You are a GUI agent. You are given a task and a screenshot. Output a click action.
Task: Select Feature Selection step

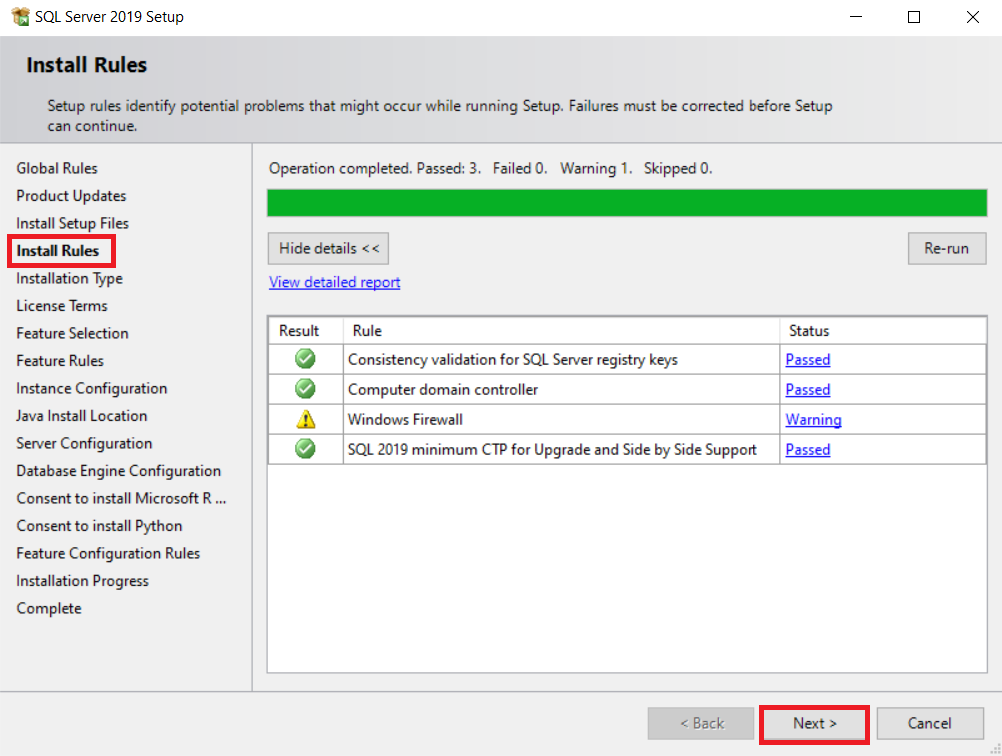click(72, 333)
